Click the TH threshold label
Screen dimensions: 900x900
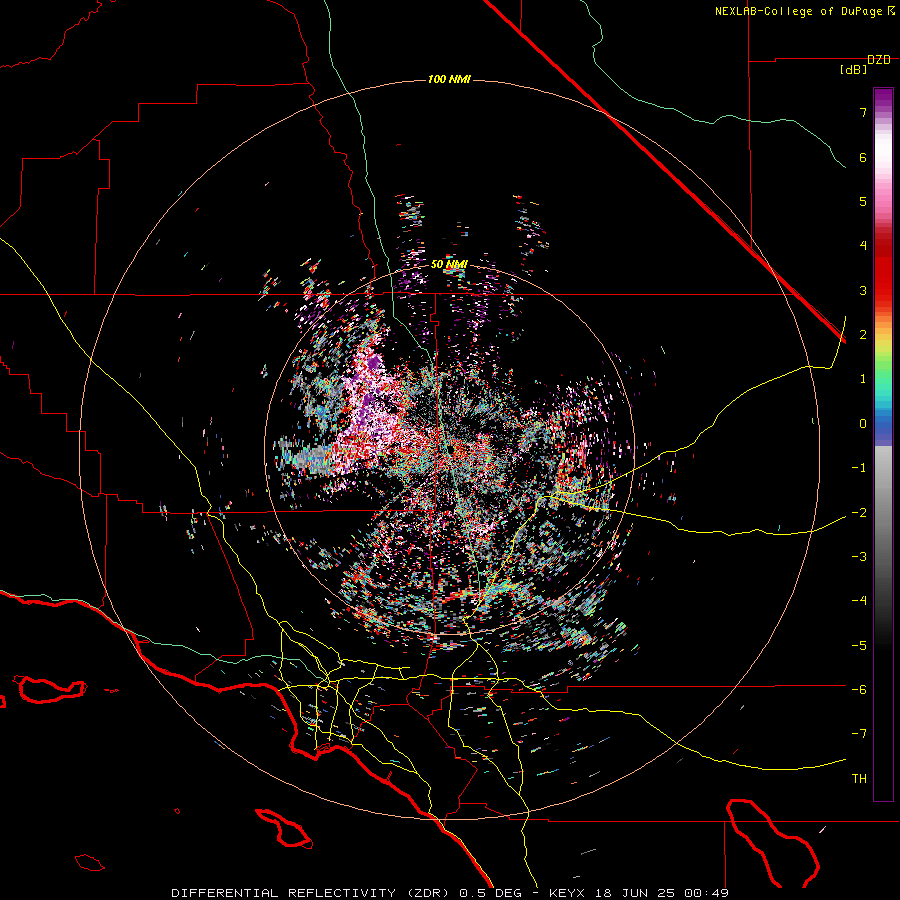coord(859,779)
